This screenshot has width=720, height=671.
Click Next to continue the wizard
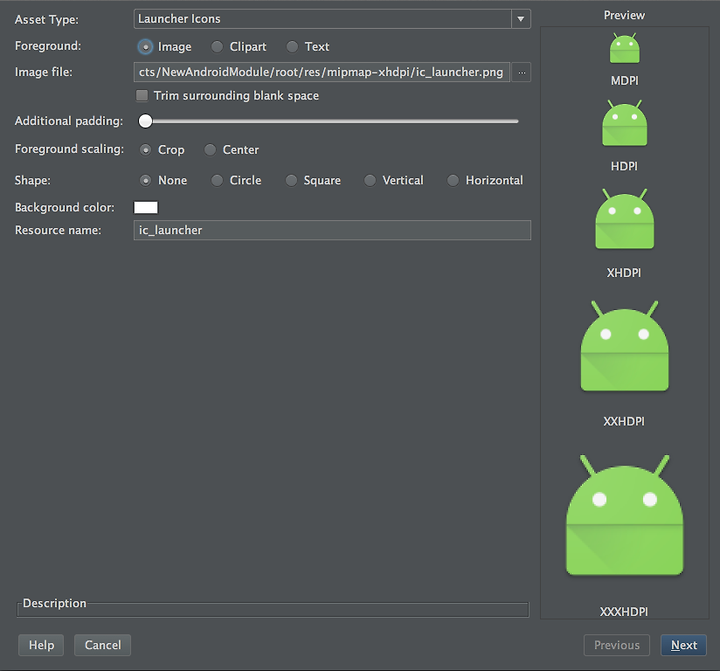683,645
